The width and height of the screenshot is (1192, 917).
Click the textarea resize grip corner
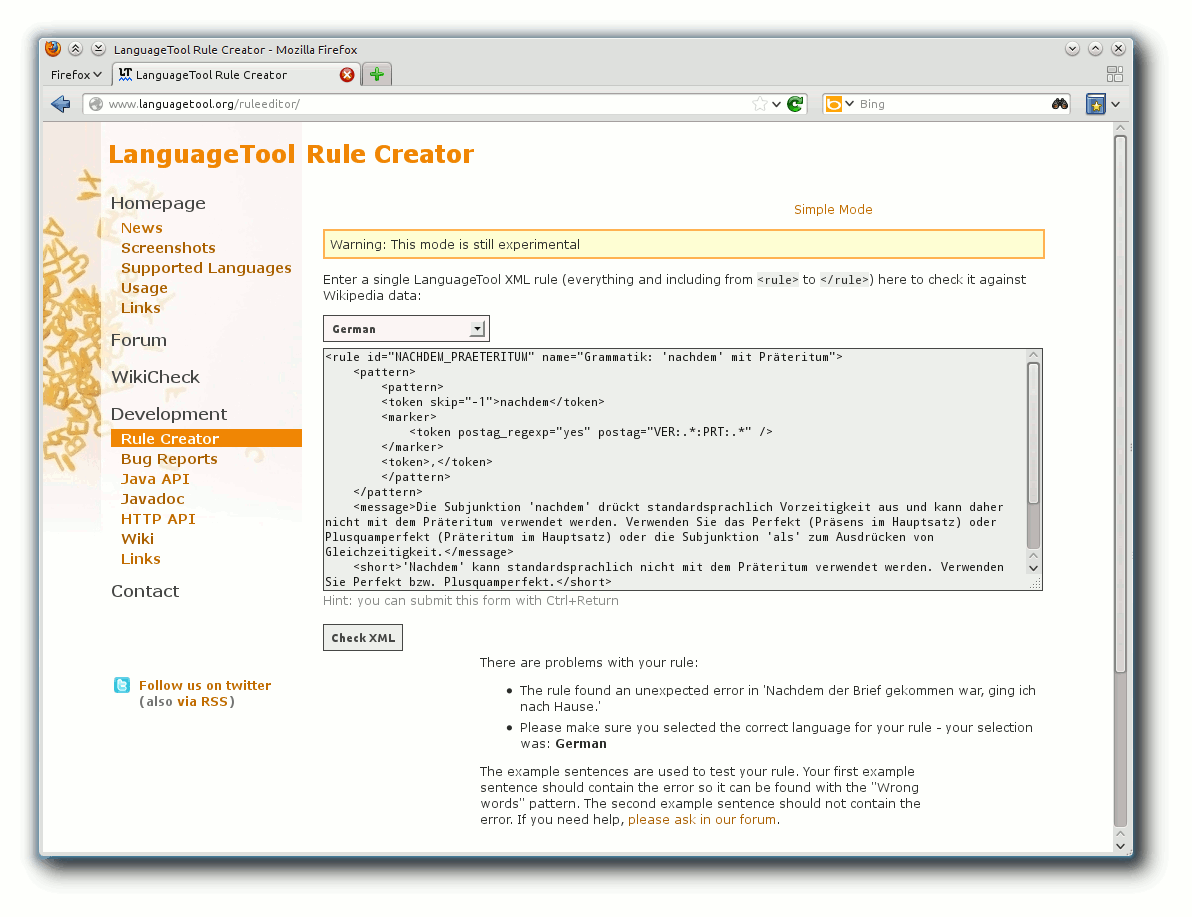coord(1035,583)
